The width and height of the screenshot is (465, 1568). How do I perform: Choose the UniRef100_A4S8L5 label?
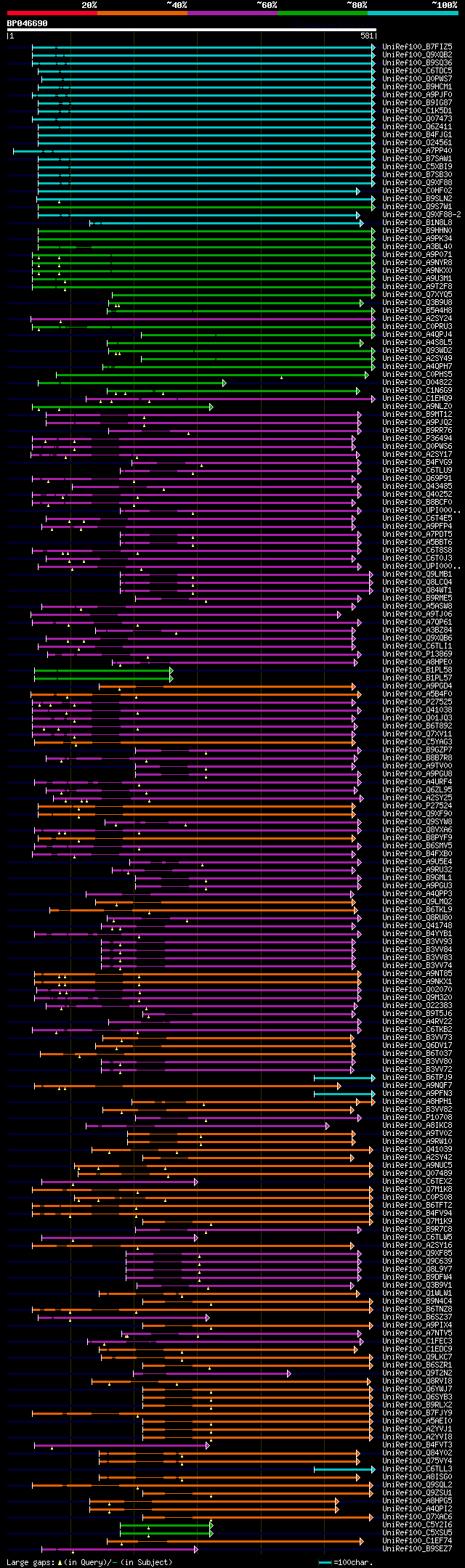coord(417,342)
